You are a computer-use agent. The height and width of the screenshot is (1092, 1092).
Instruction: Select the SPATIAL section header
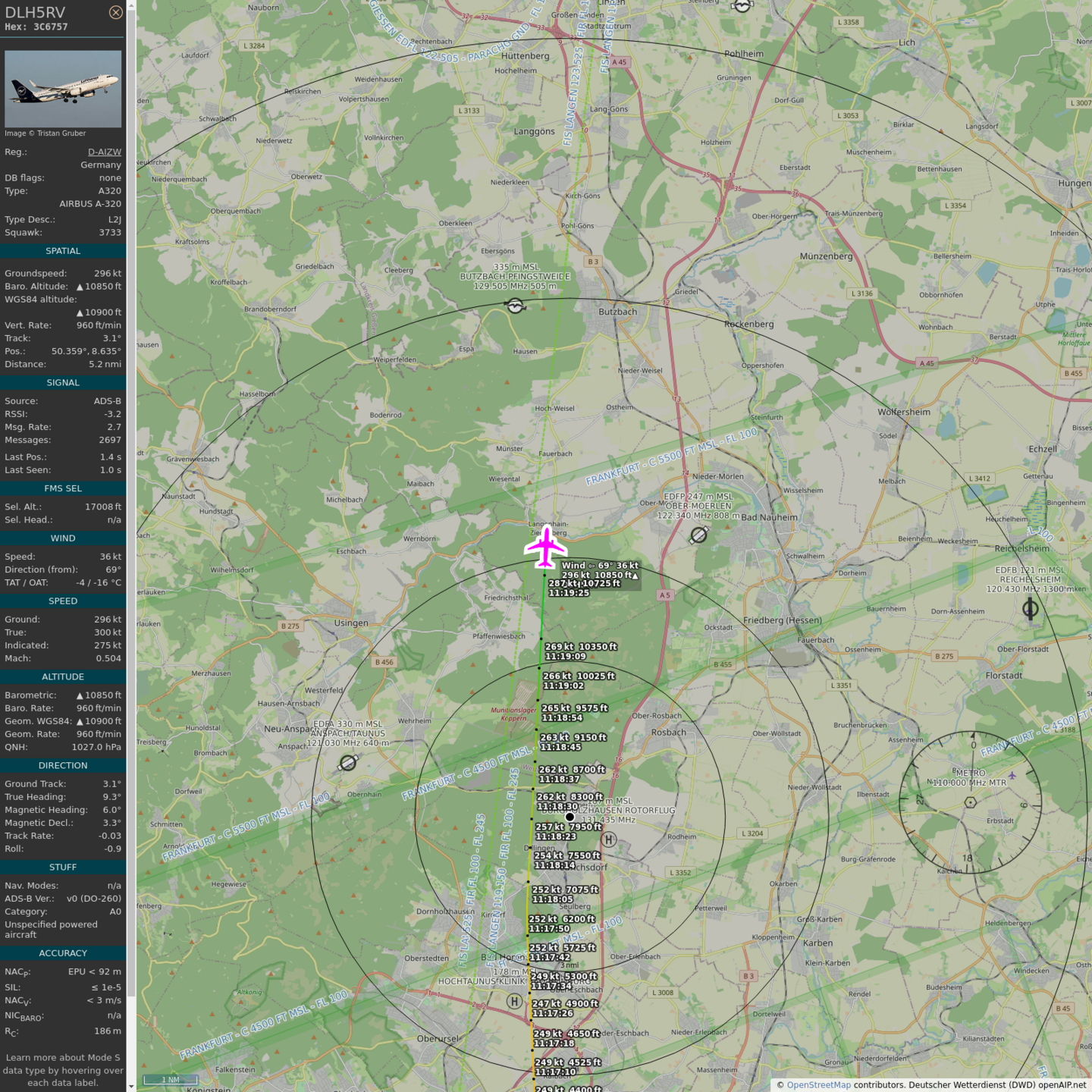(63, 251)
